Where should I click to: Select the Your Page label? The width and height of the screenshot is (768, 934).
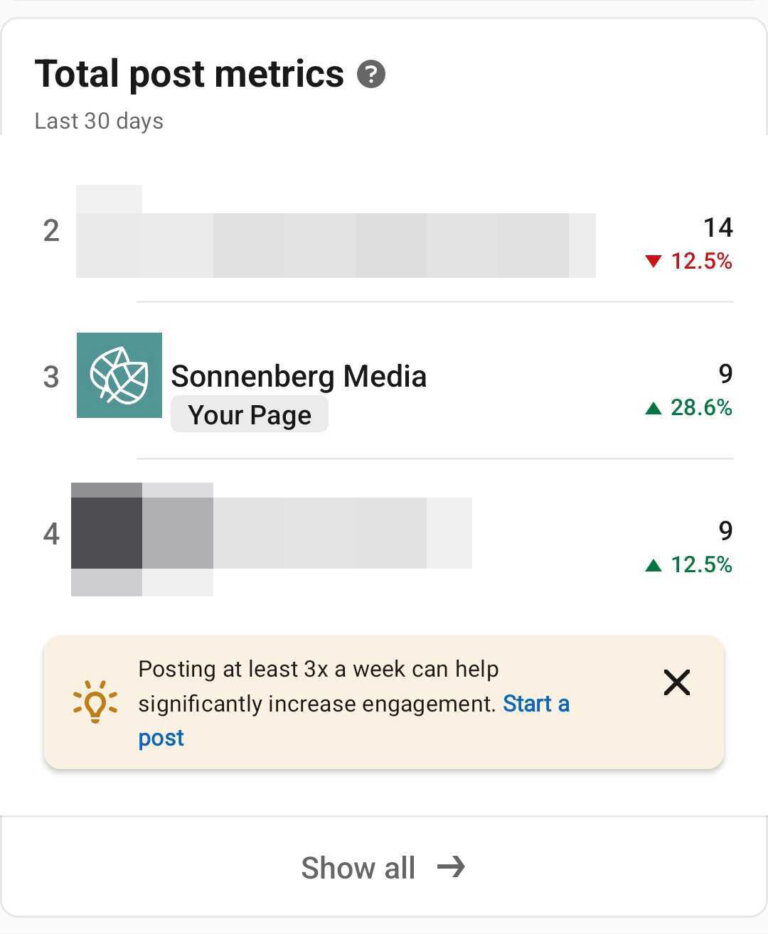(248, 414)
